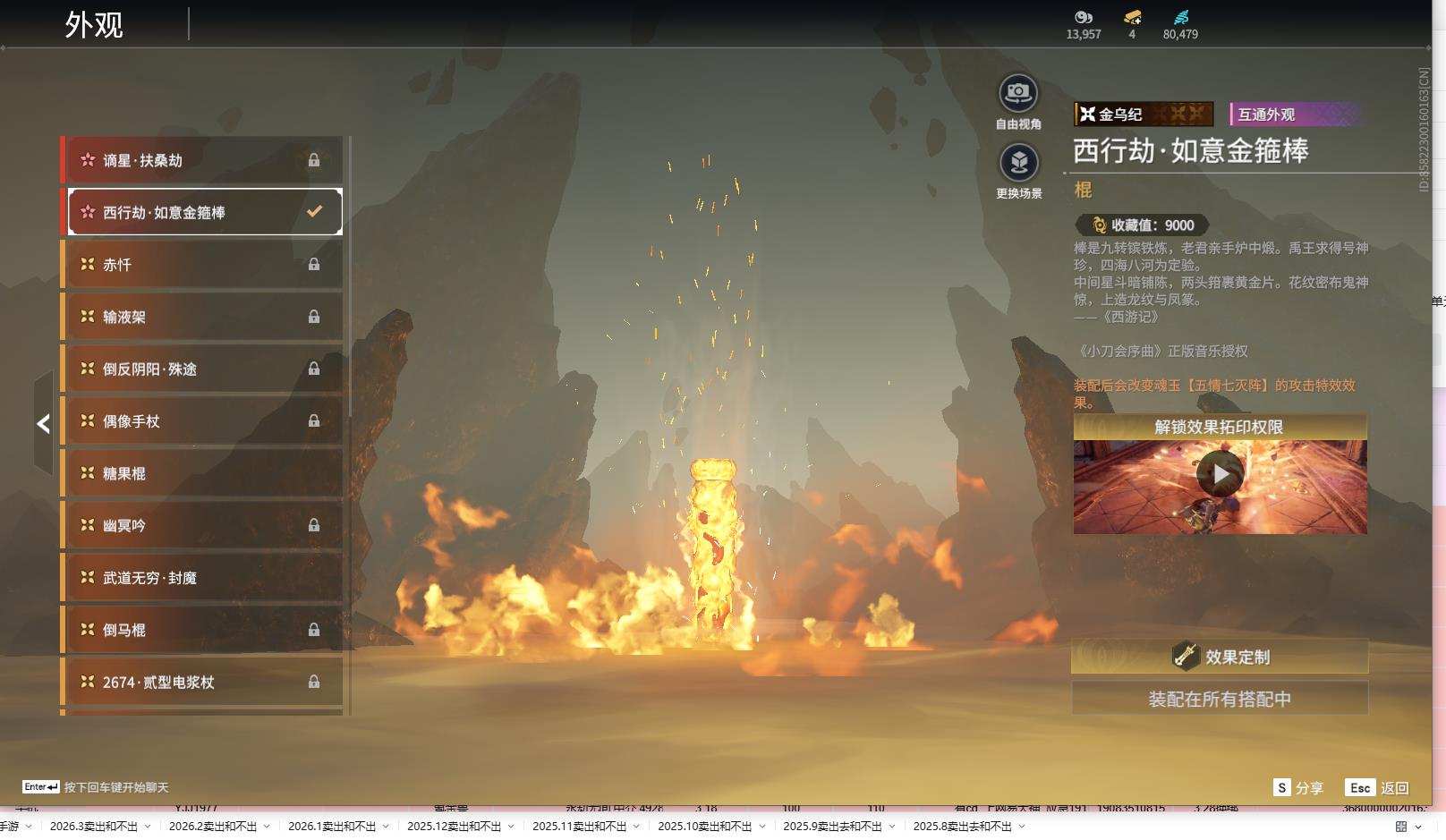Click the 效果定制 effect customization button
Viewport: 1446px width, 840px height.
tap(1220, 658)
